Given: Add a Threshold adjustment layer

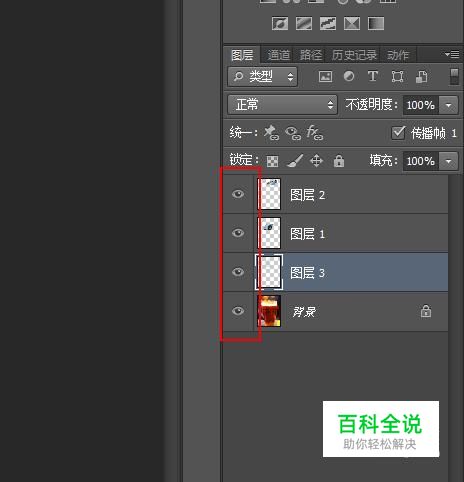Looking at the screenshot, I should click(328, 24).
